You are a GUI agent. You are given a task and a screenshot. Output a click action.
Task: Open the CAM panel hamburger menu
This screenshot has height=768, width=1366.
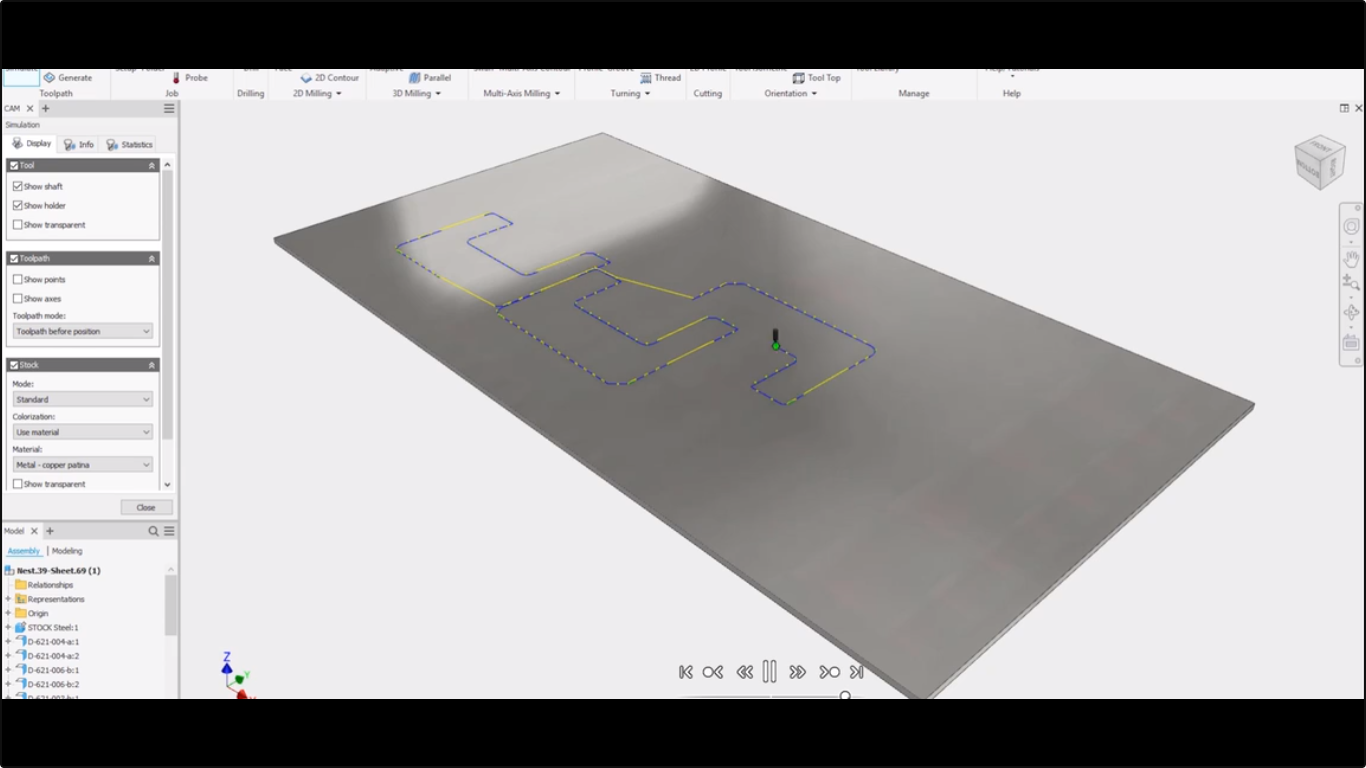point(169,108)
